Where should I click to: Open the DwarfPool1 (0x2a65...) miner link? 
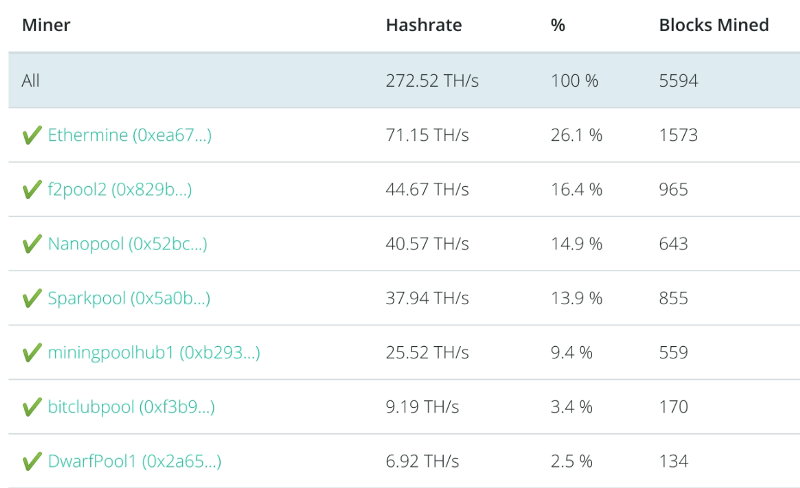(134, 461)
